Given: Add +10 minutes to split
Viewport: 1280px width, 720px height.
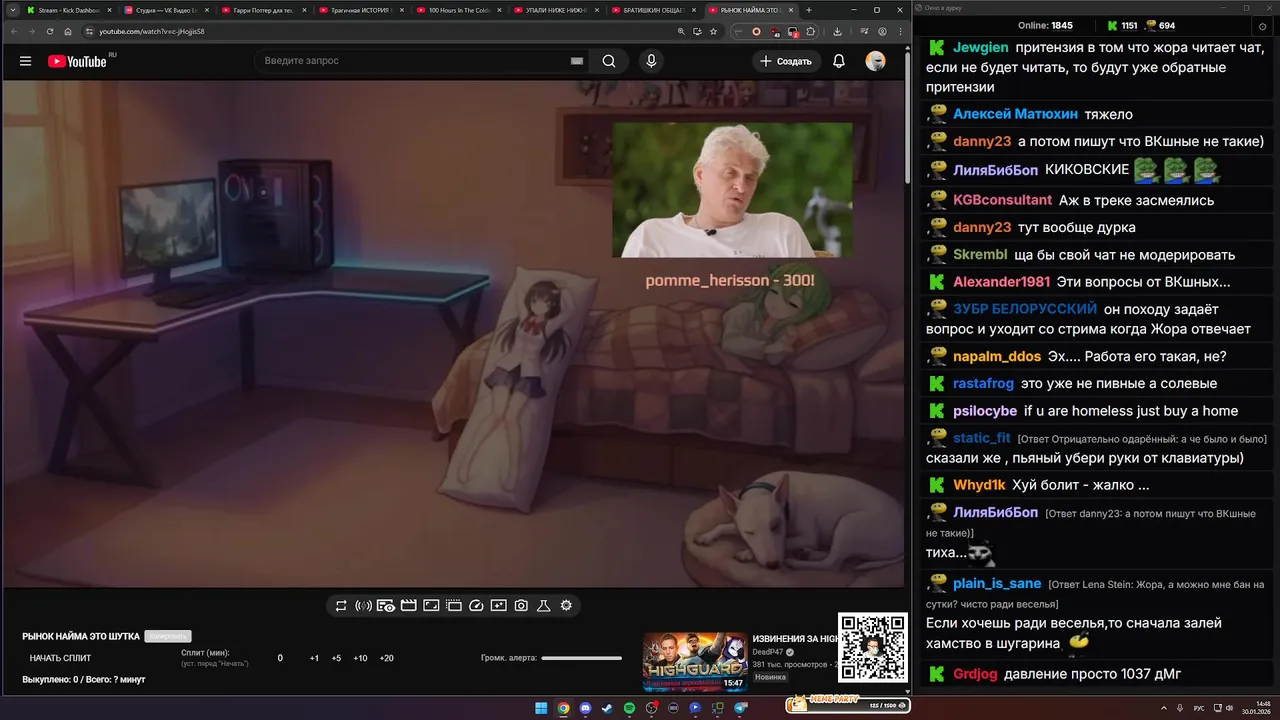Looking at the screenshot, I should pos(360,658).
